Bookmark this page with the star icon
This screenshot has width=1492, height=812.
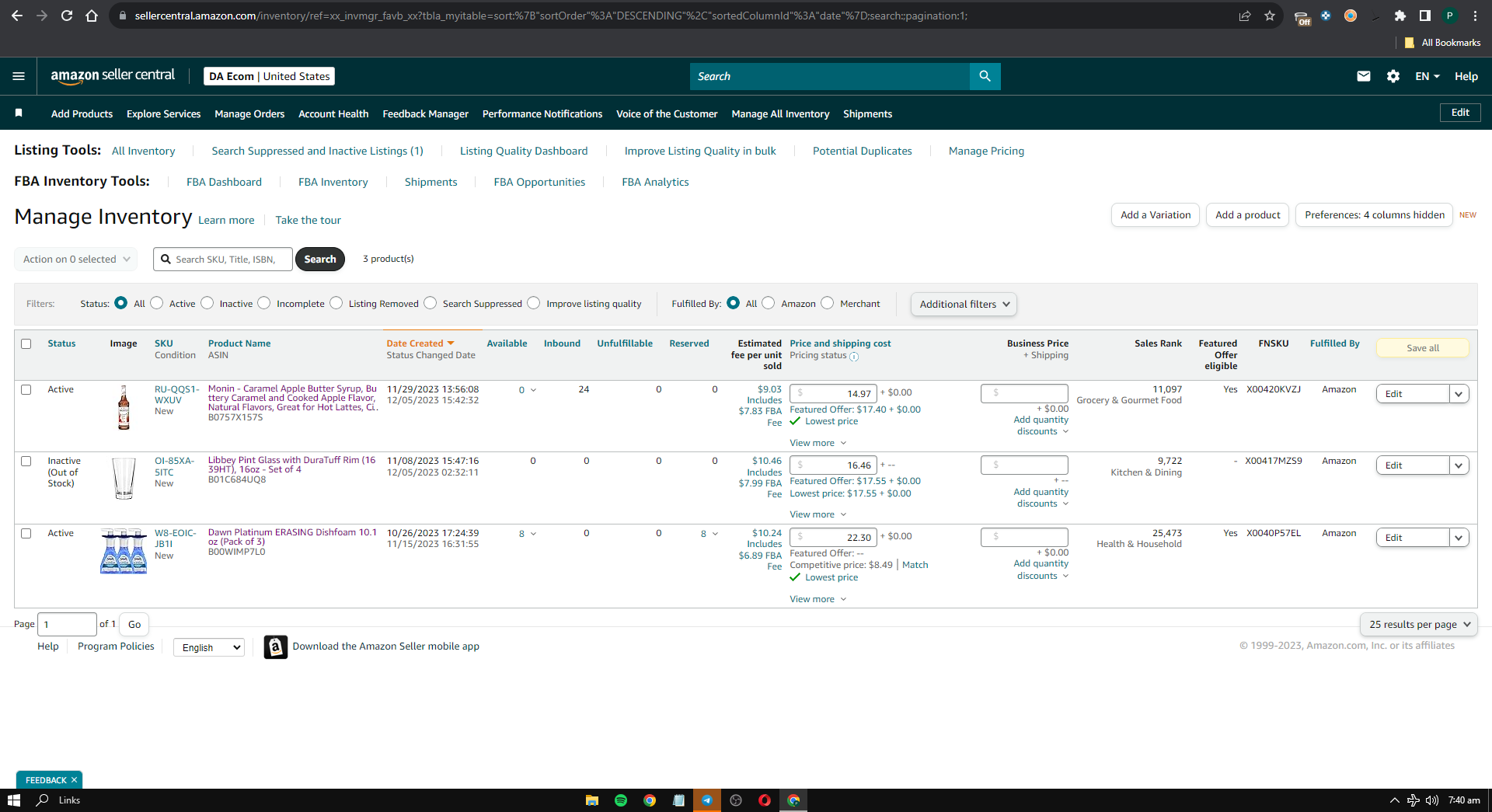pyautogui.click(x=1270, y=16)
